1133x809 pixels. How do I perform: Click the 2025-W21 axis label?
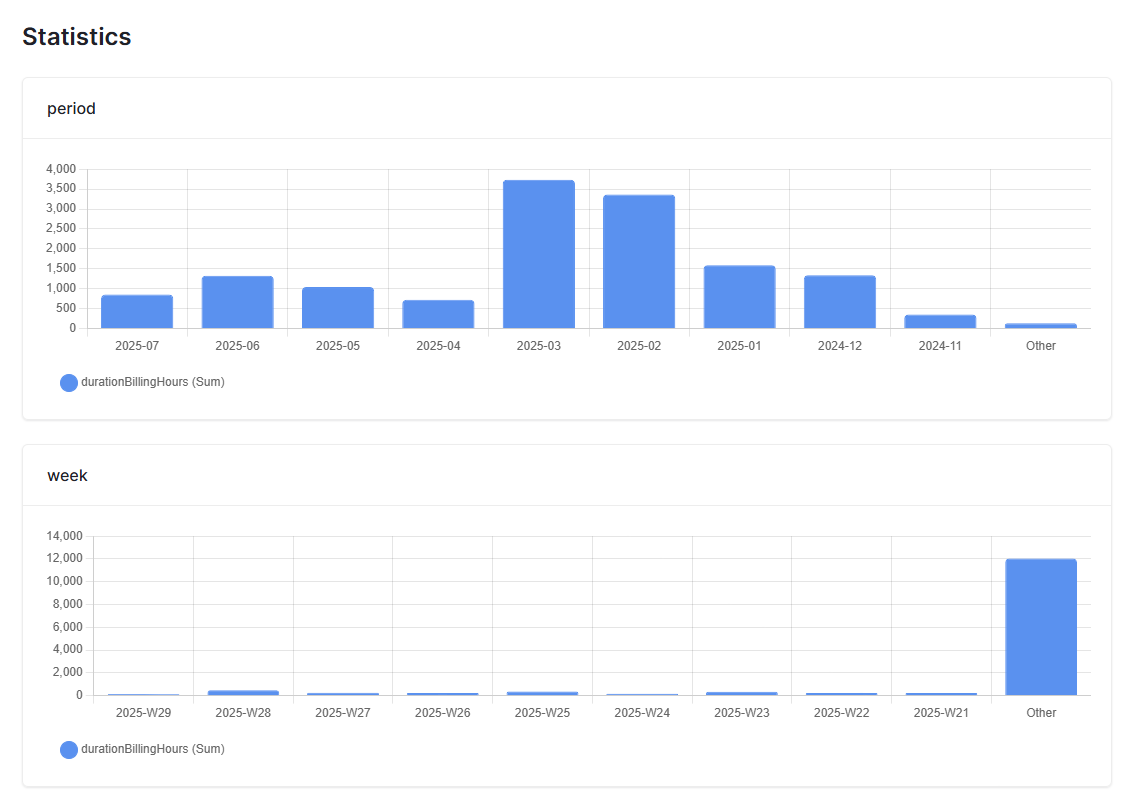(941, 713)
